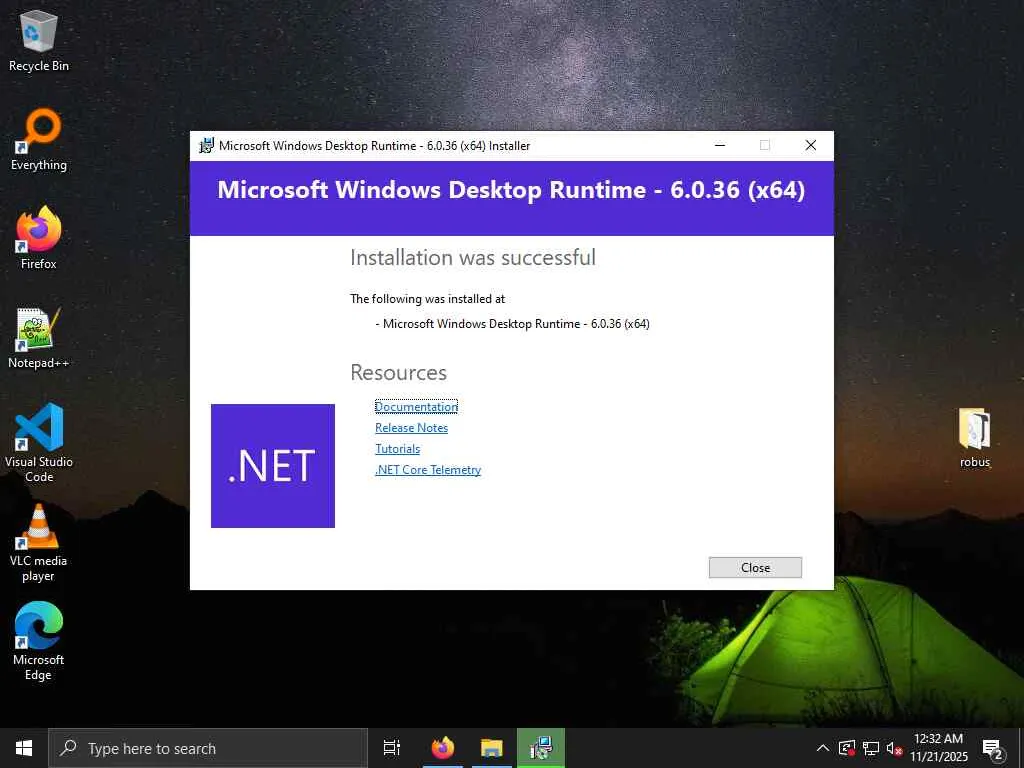
Task: Open the notification center icon
Action: point(993,748)
